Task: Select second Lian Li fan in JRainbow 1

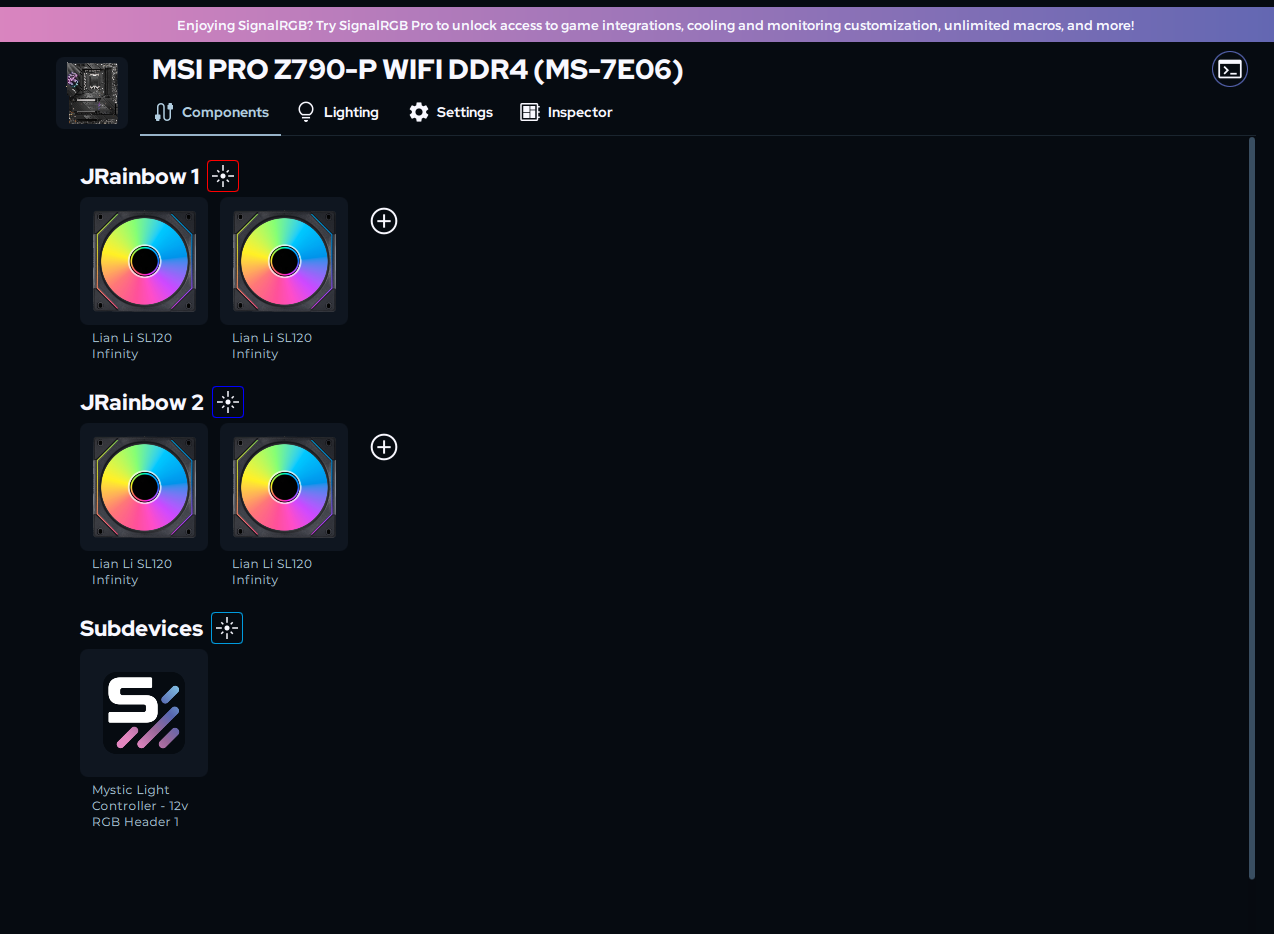Action: point(284,261)
